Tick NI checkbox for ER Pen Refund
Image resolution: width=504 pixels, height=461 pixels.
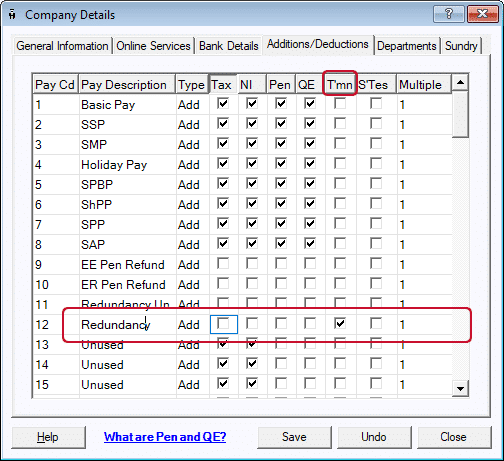252,284
